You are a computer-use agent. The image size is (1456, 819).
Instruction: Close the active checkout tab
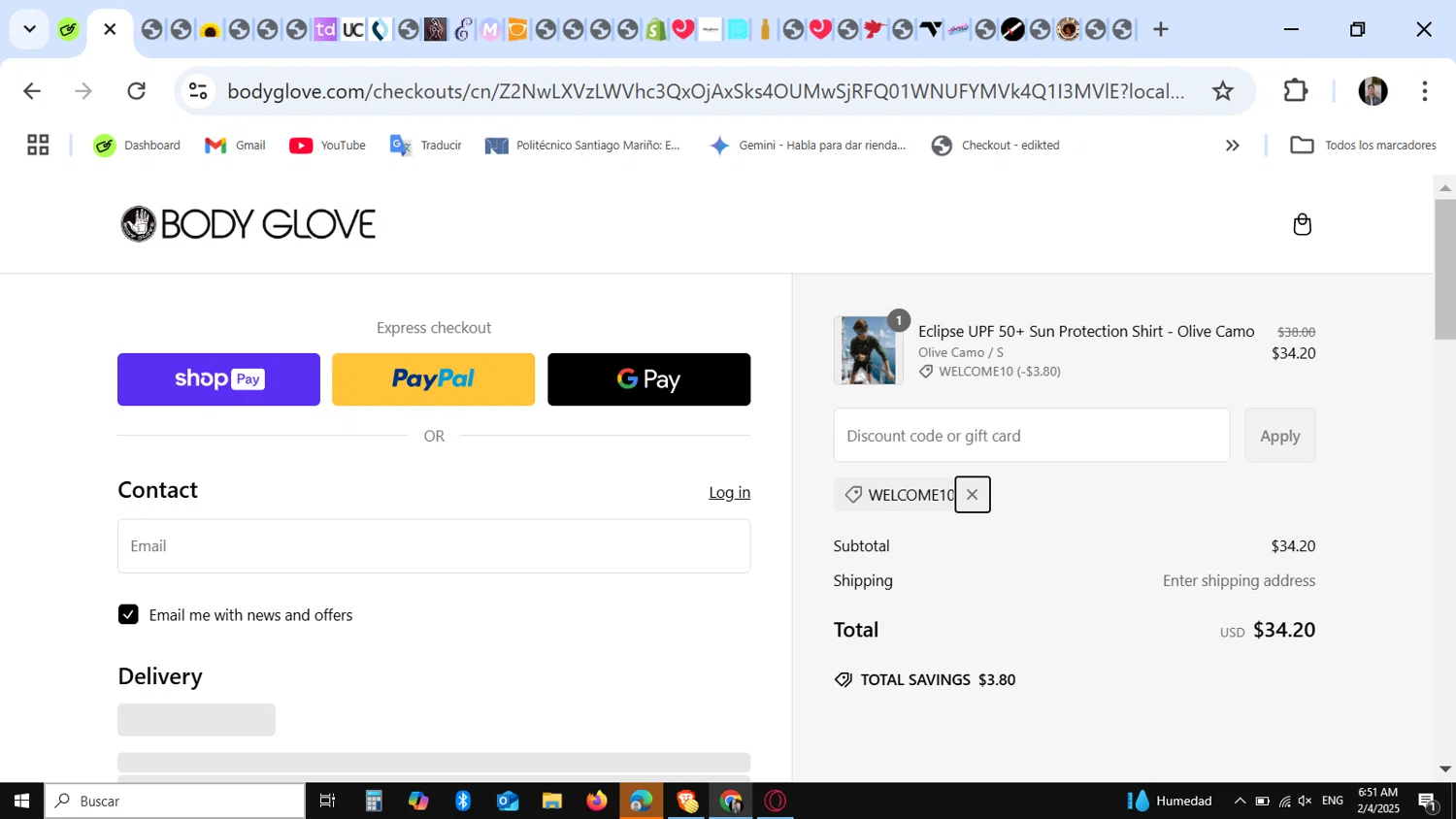coord(110,29)
